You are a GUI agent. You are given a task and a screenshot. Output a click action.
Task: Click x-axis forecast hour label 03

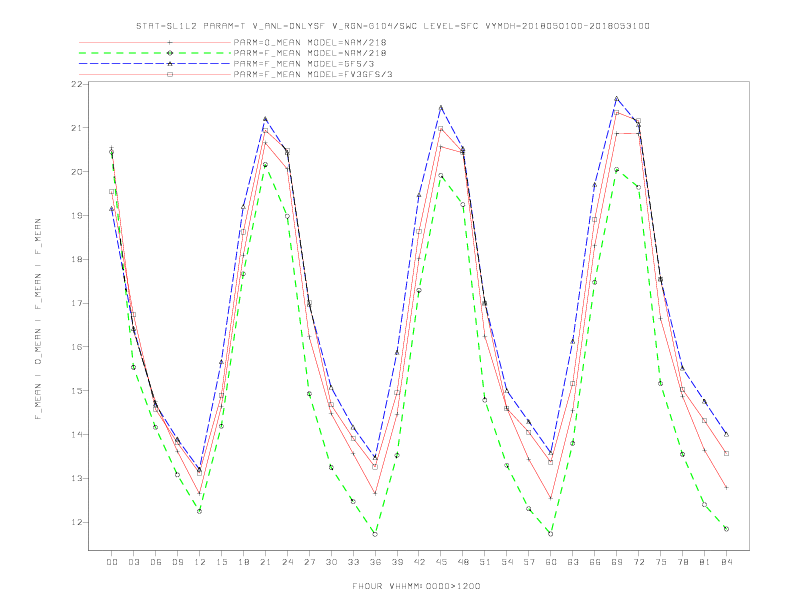pyautogui.click(x=133, y=562)
